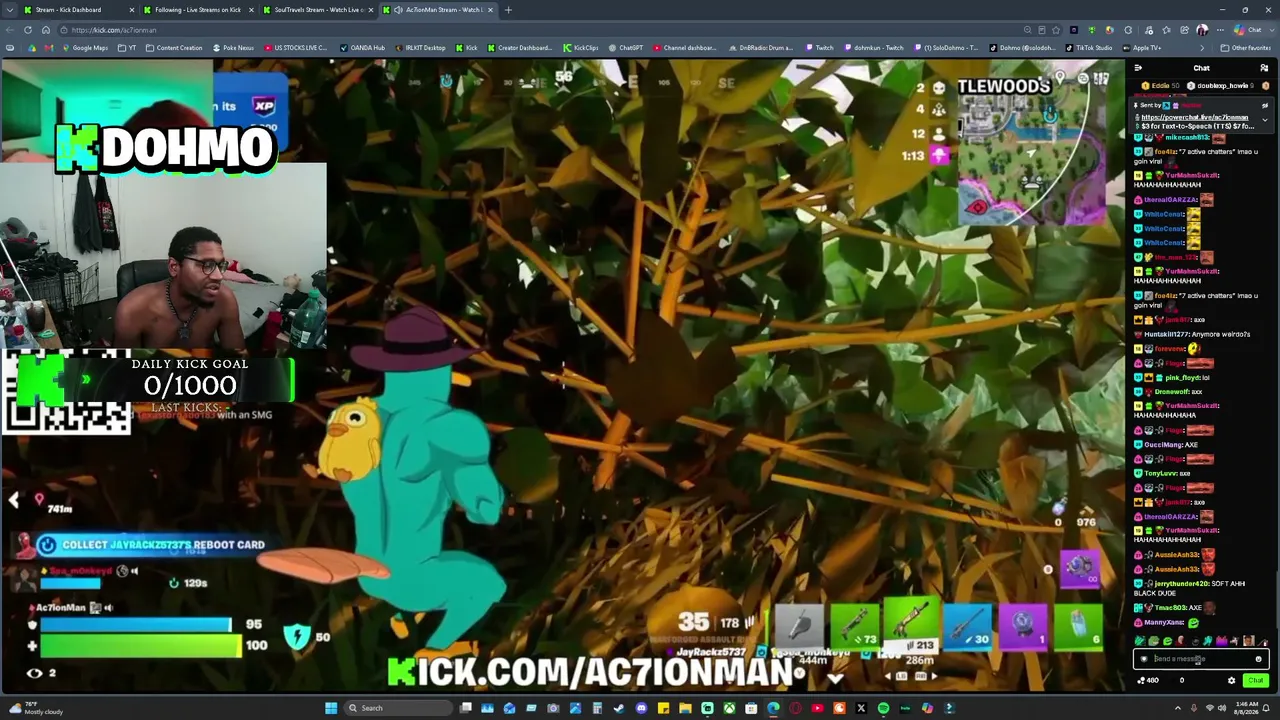Open the X app on taskbar
The height and width of the screenshot is (720, 1280).
pyautogui.click(x=861, y=708)
